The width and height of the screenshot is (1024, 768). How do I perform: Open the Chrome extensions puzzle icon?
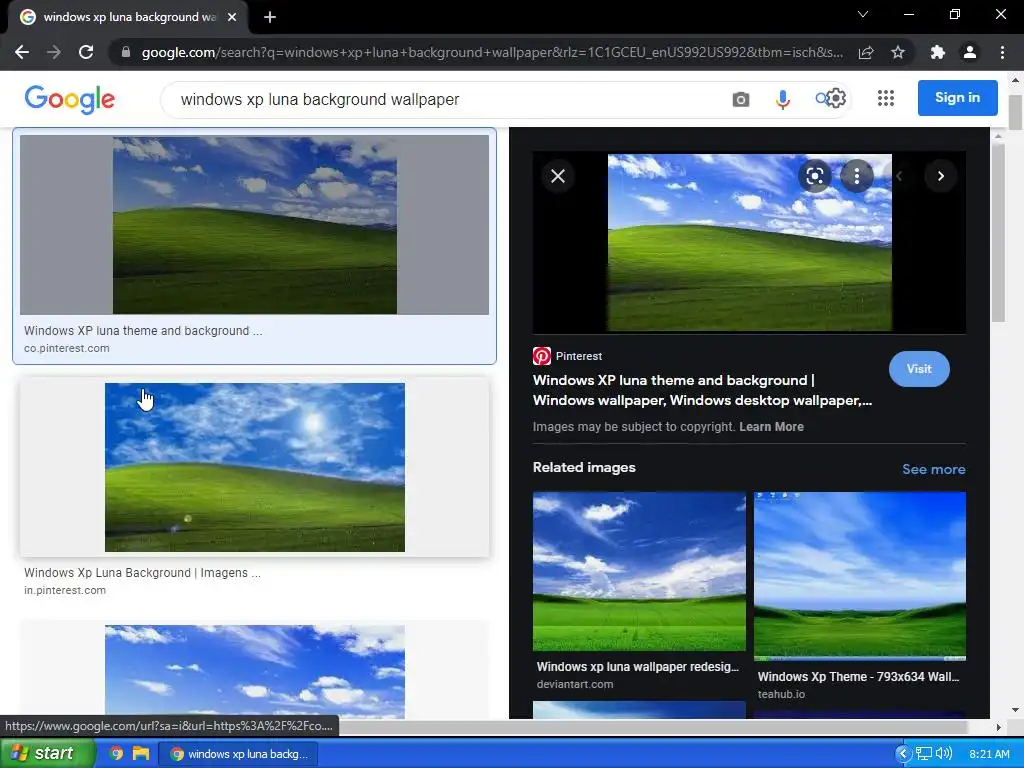[938, 52]
